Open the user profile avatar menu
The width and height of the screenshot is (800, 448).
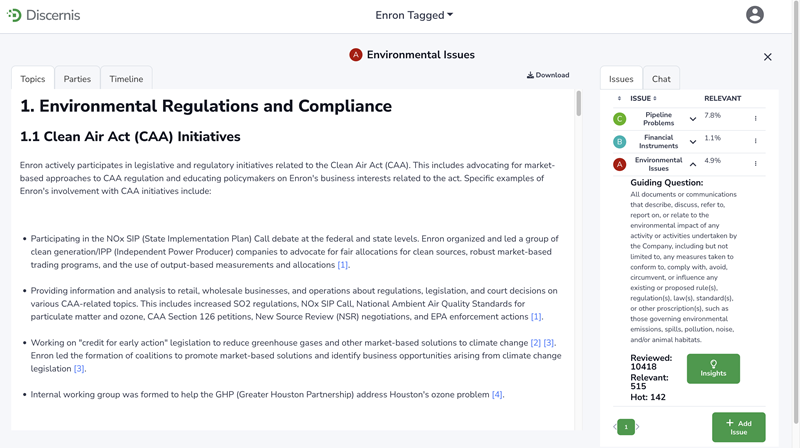tap(754, 15)
